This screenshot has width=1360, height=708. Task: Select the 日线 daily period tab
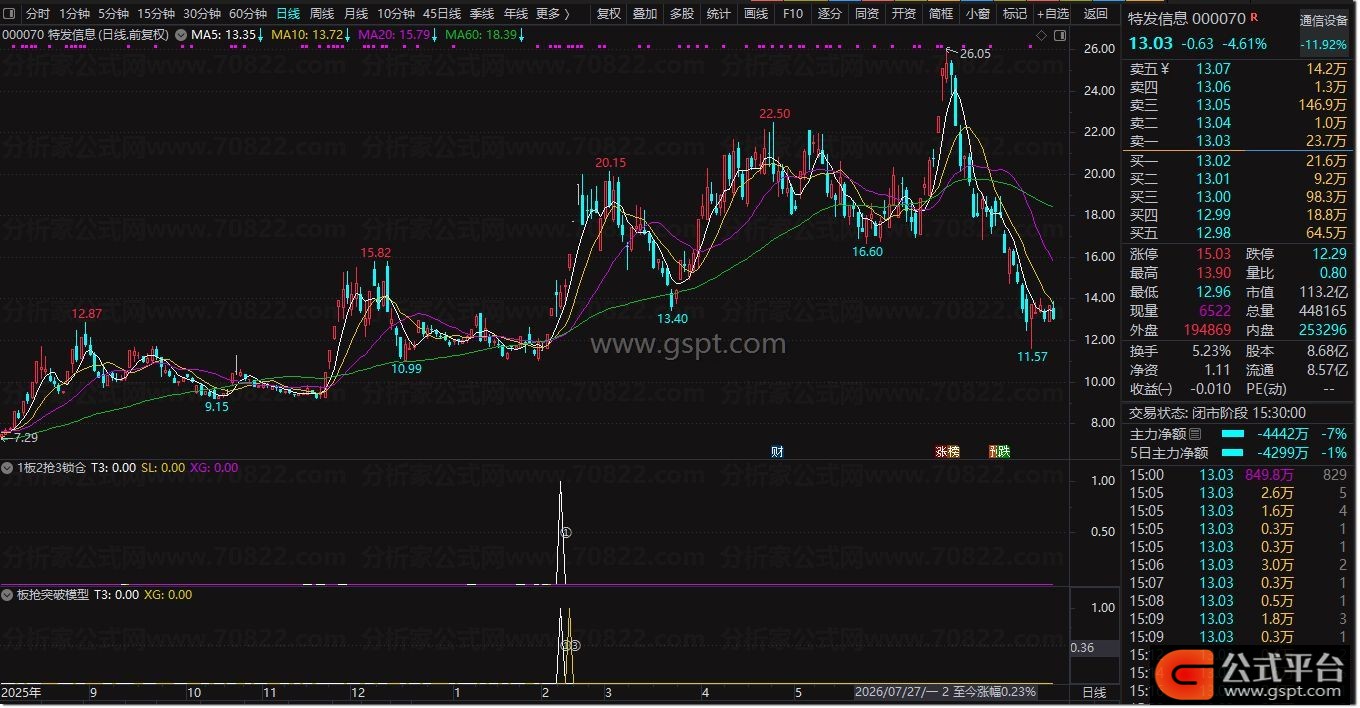[288, 14]
